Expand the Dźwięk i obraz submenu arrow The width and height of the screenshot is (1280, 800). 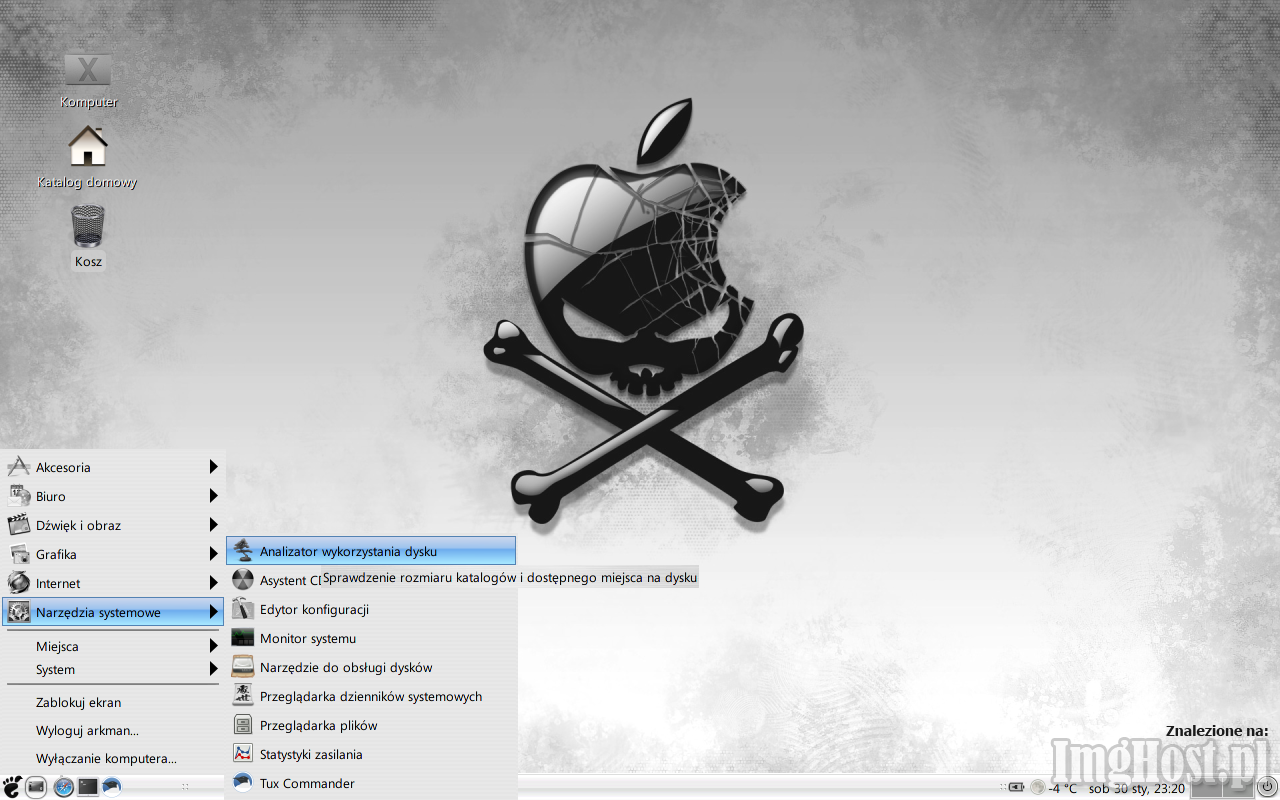pyautogui.click(x=213, y=525)
